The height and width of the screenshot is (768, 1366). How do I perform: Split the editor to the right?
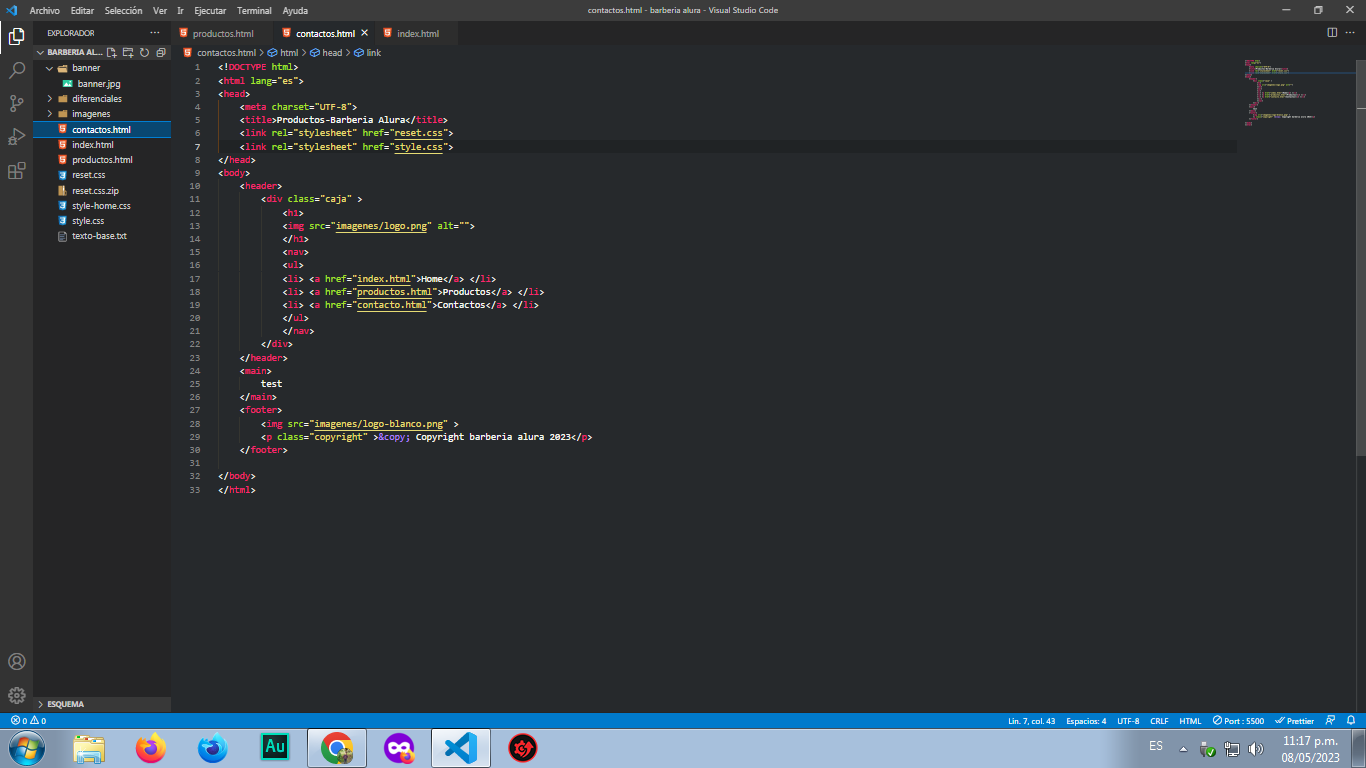[x=1332, y=33]
